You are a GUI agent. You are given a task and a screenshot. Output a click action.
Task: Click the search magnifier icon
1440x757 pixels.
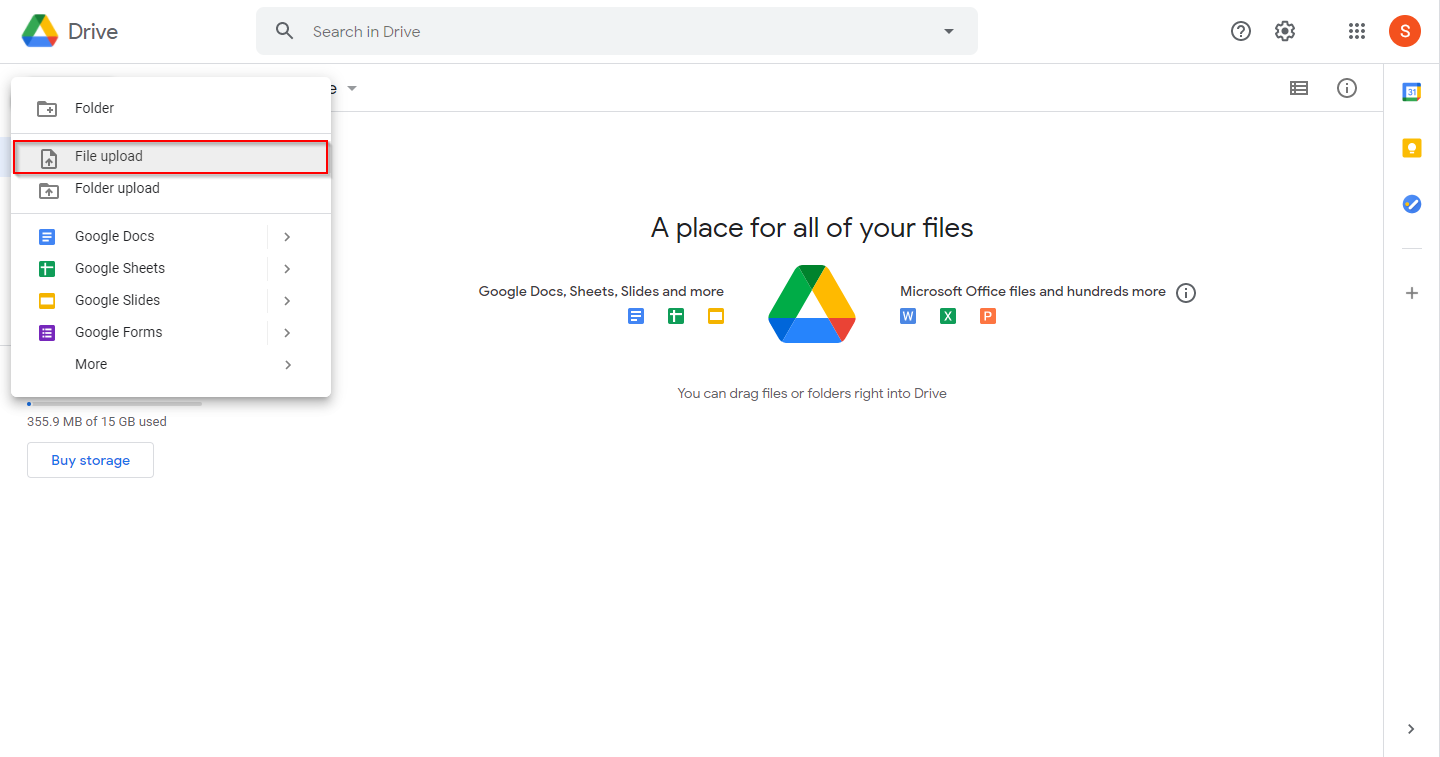[x=285, y=31]
